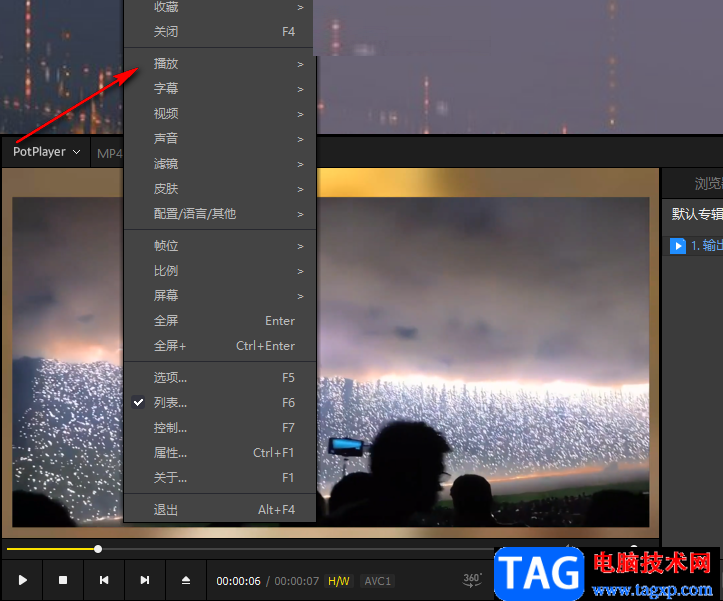723x601 pixels.
Task: Expand the 皮肤 submenu
Action: point(220,189)
